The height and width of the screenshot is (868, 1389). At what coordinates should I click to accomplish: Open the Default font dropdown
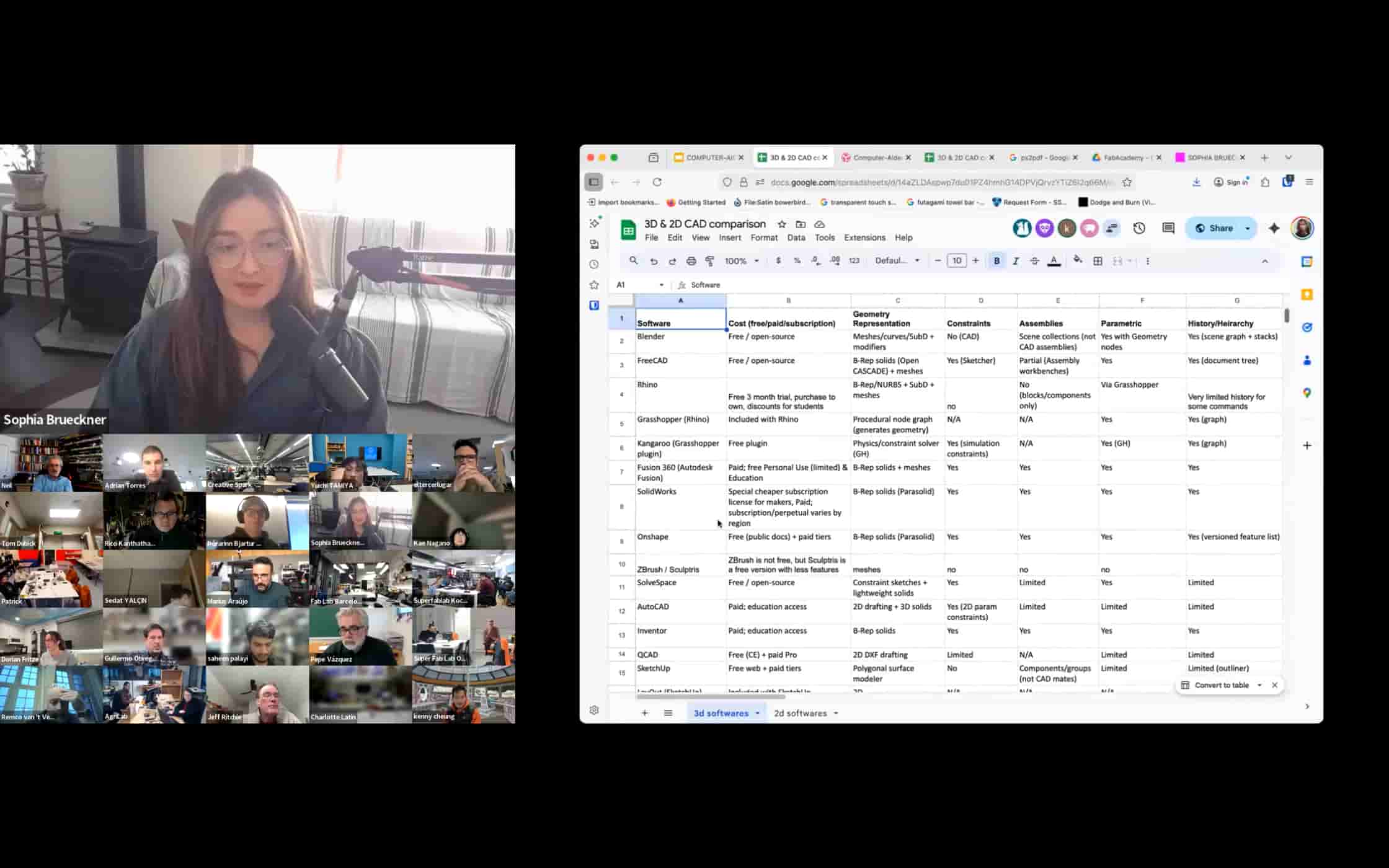pyautogui.click(x=897, y=261)
